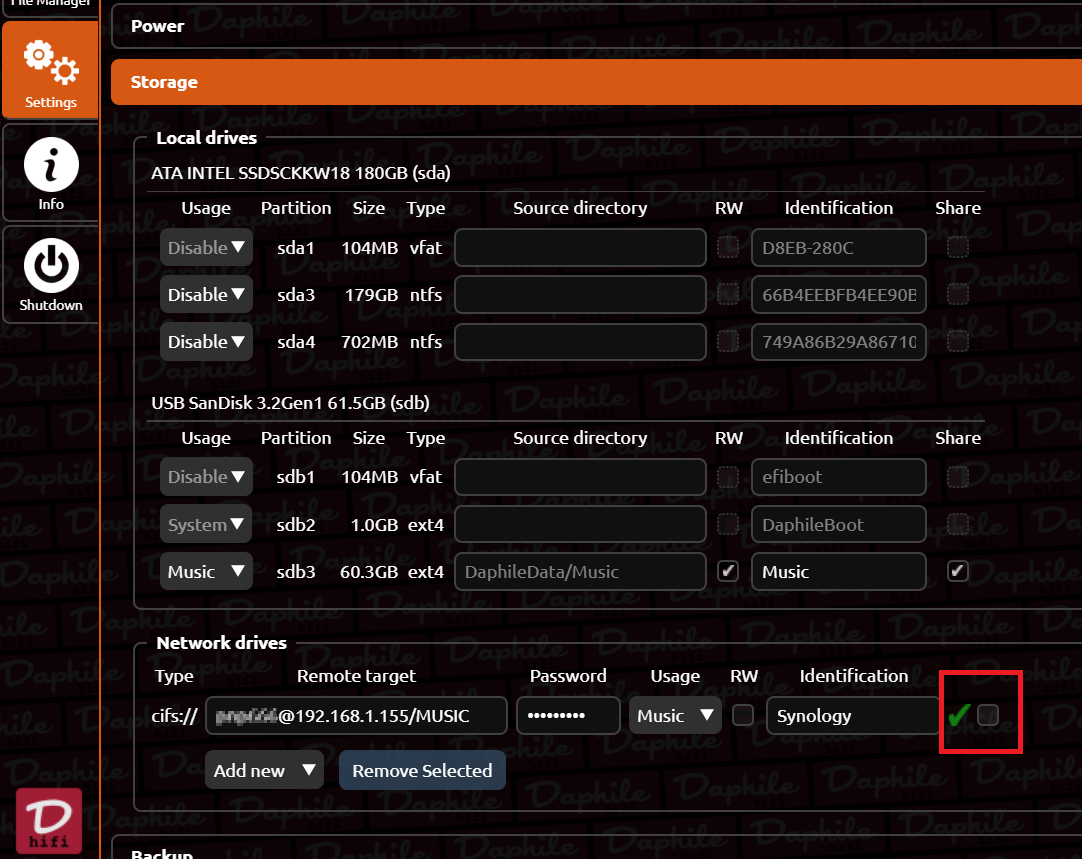The height and width of the screenshot is (859, 1082).
Task: Click the Network drives heading
Action: pos(222,643)
